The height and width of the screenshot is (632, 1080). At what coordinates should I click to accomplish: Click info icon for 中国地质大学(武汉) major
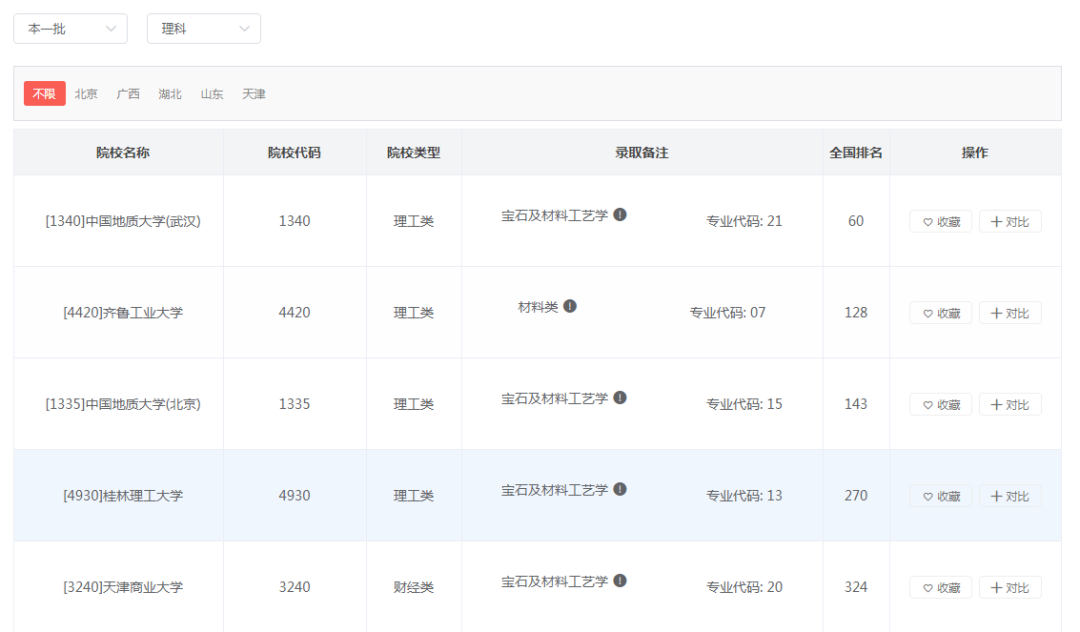620,215
